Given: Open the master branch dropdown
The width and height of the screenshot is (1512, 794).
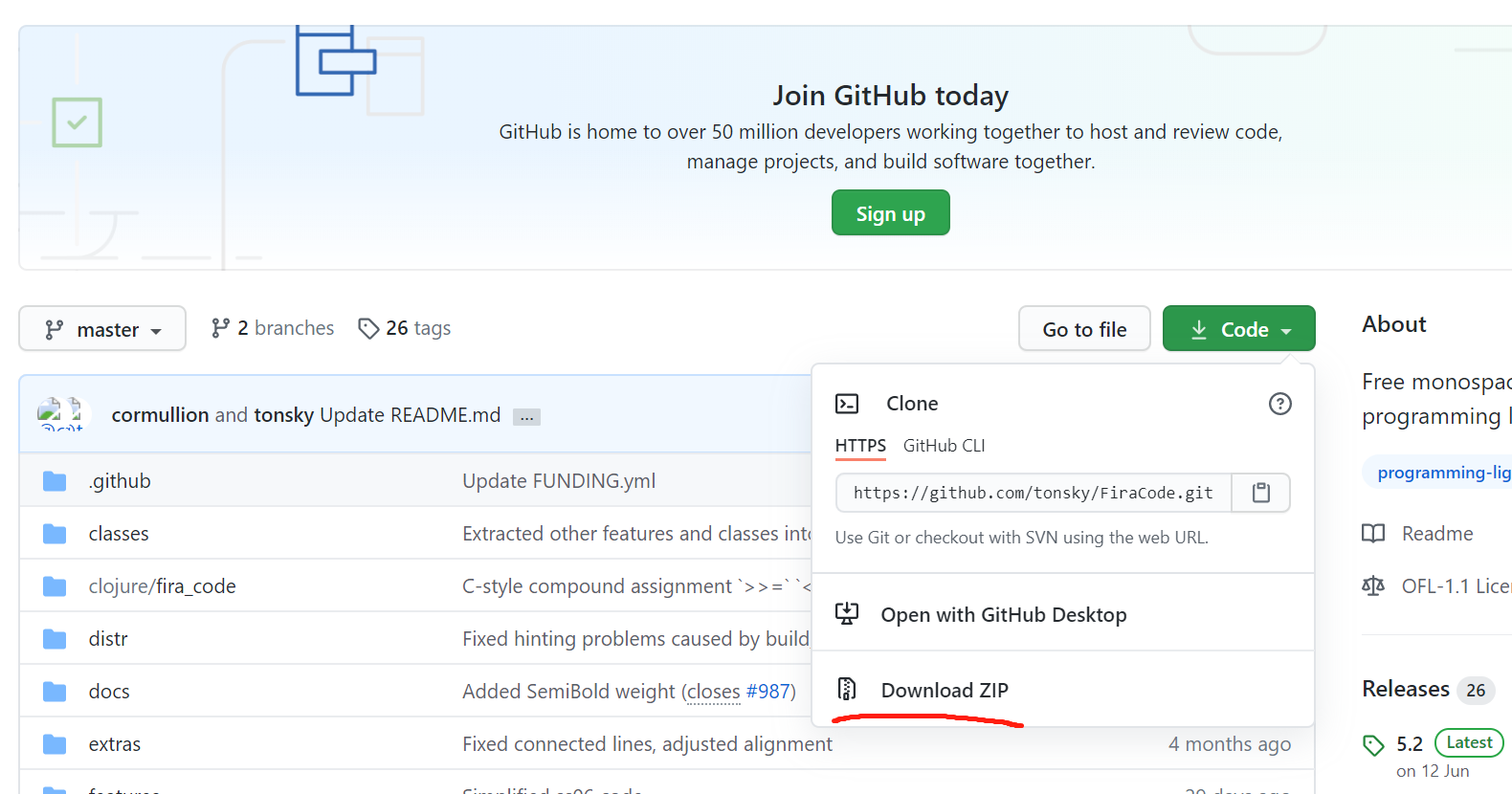Looking at the screenshot, I should tap(102, 329).
